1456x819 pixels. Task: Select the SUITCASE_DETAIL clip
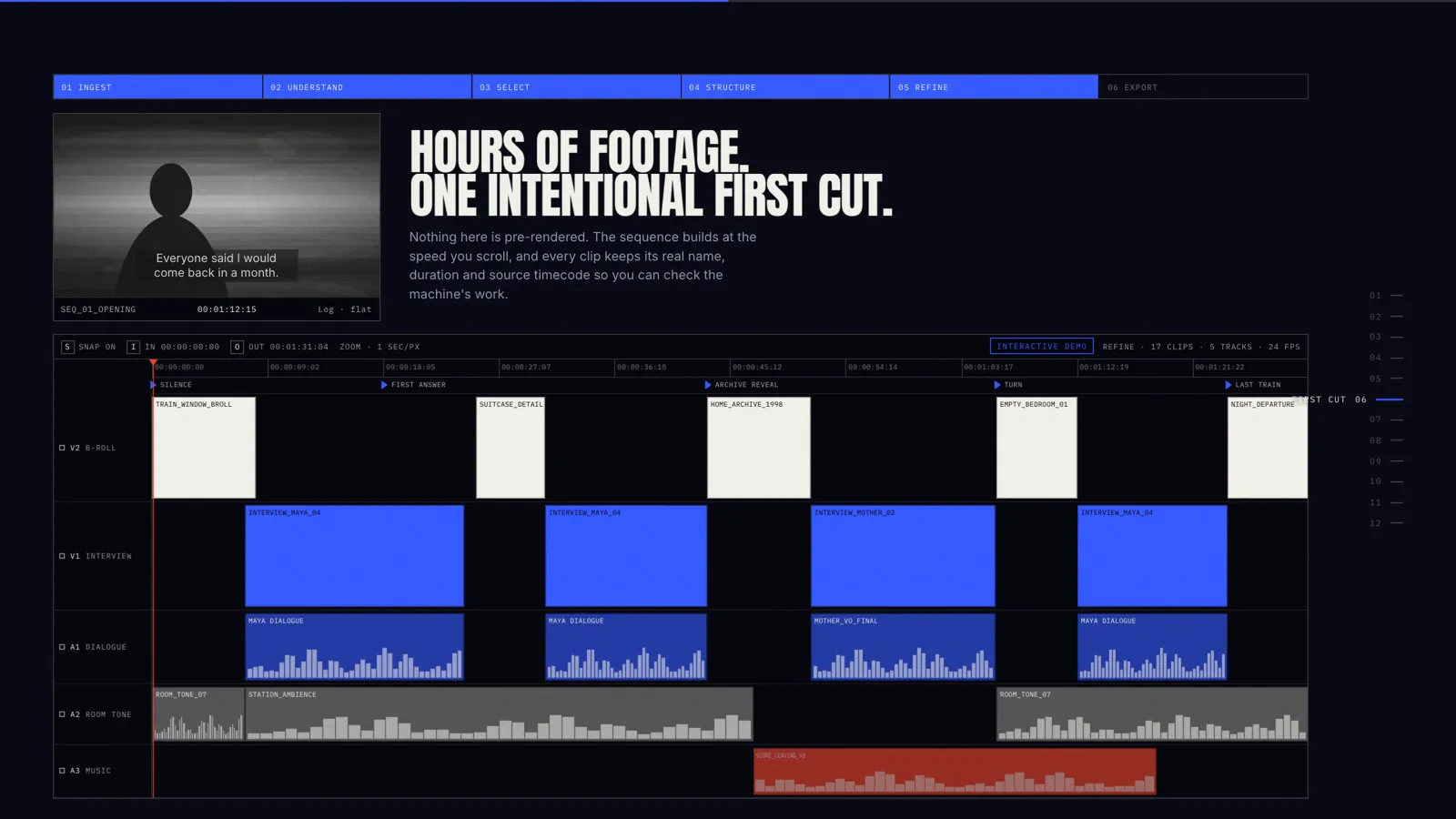click(x=511, y=448)
